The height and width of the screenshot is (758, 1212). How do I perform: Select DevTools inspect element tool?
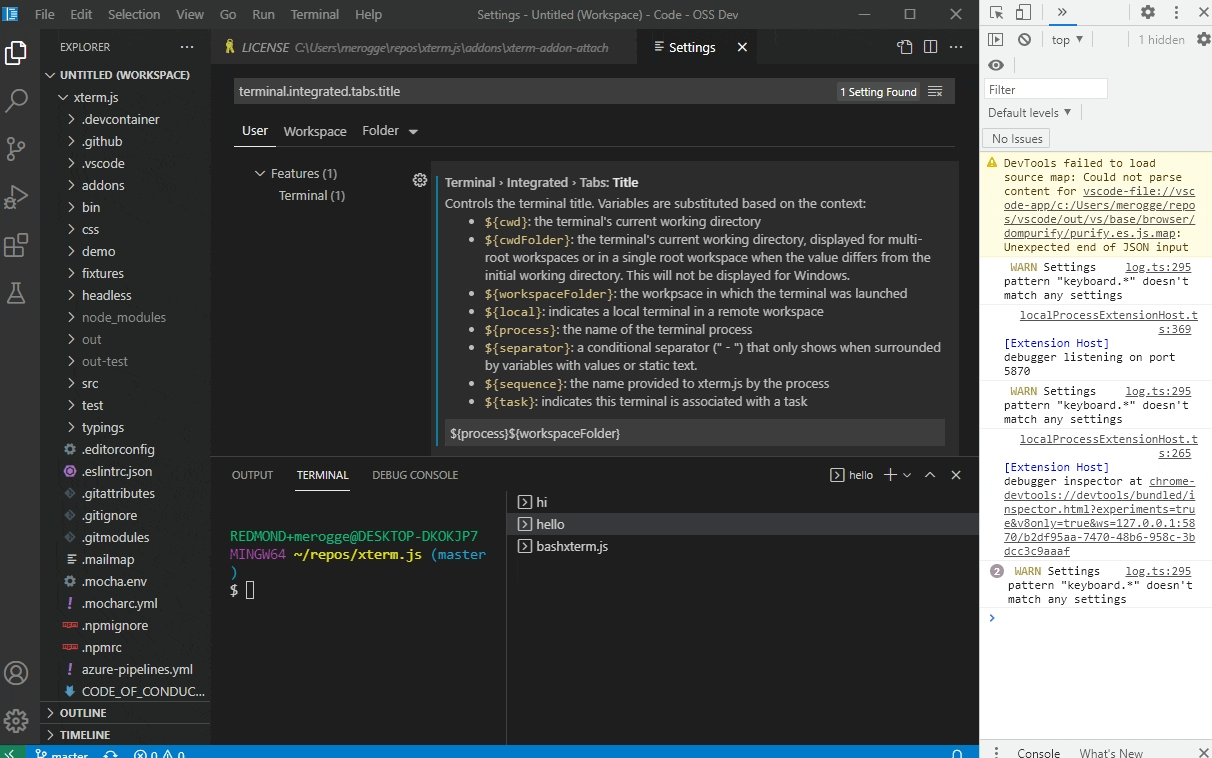coord(996,13)
